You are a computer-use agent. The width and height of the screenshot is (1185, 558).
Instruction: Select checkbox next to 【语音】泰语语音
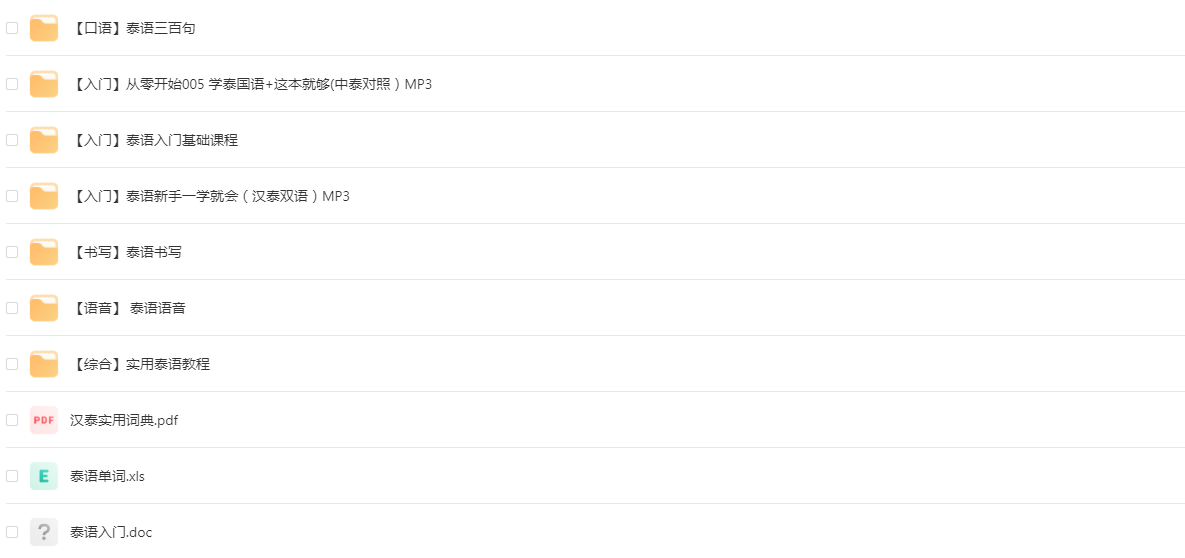[12, 308]
